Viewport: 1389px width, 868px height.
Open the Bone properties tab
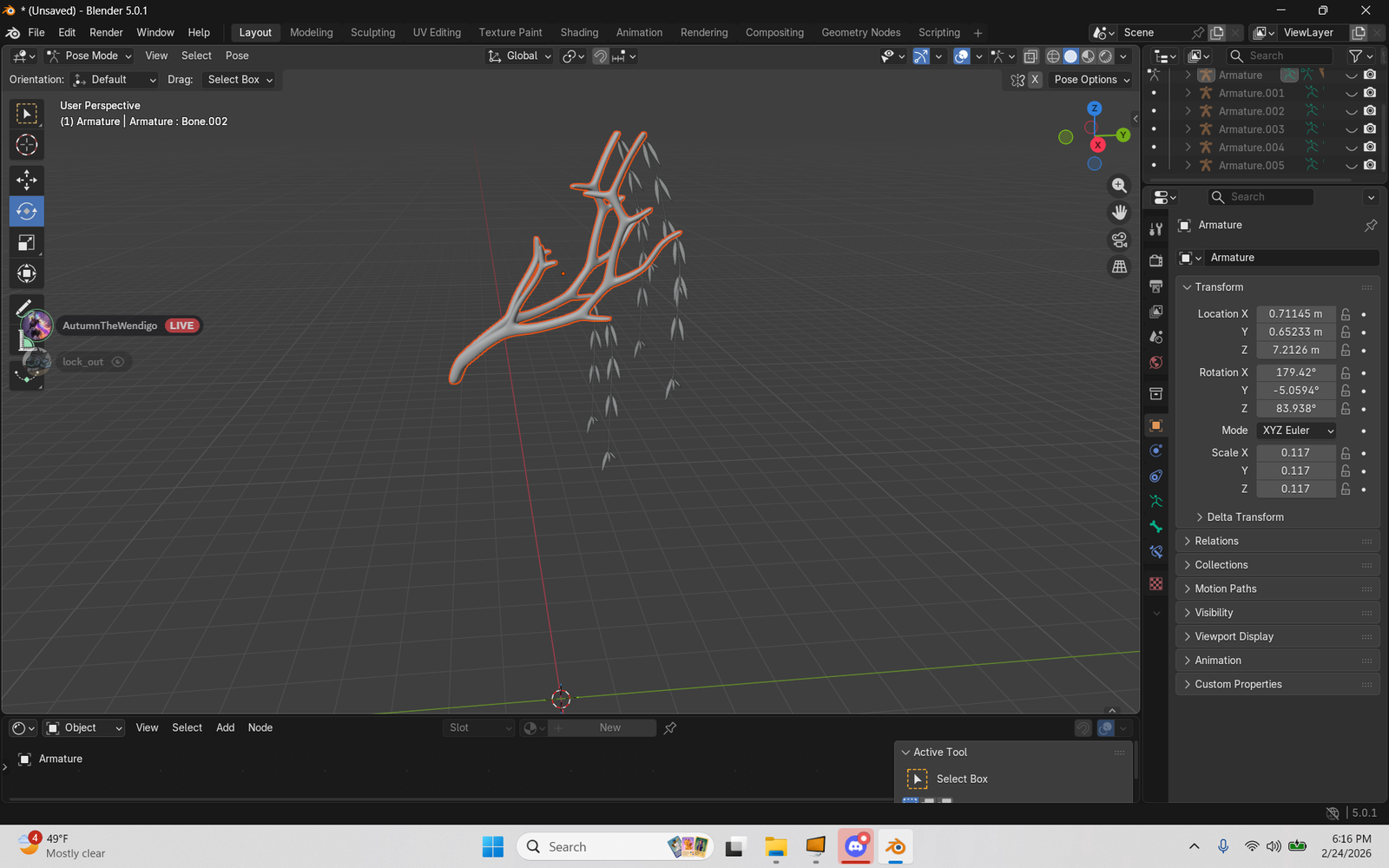pos(1155,527)
